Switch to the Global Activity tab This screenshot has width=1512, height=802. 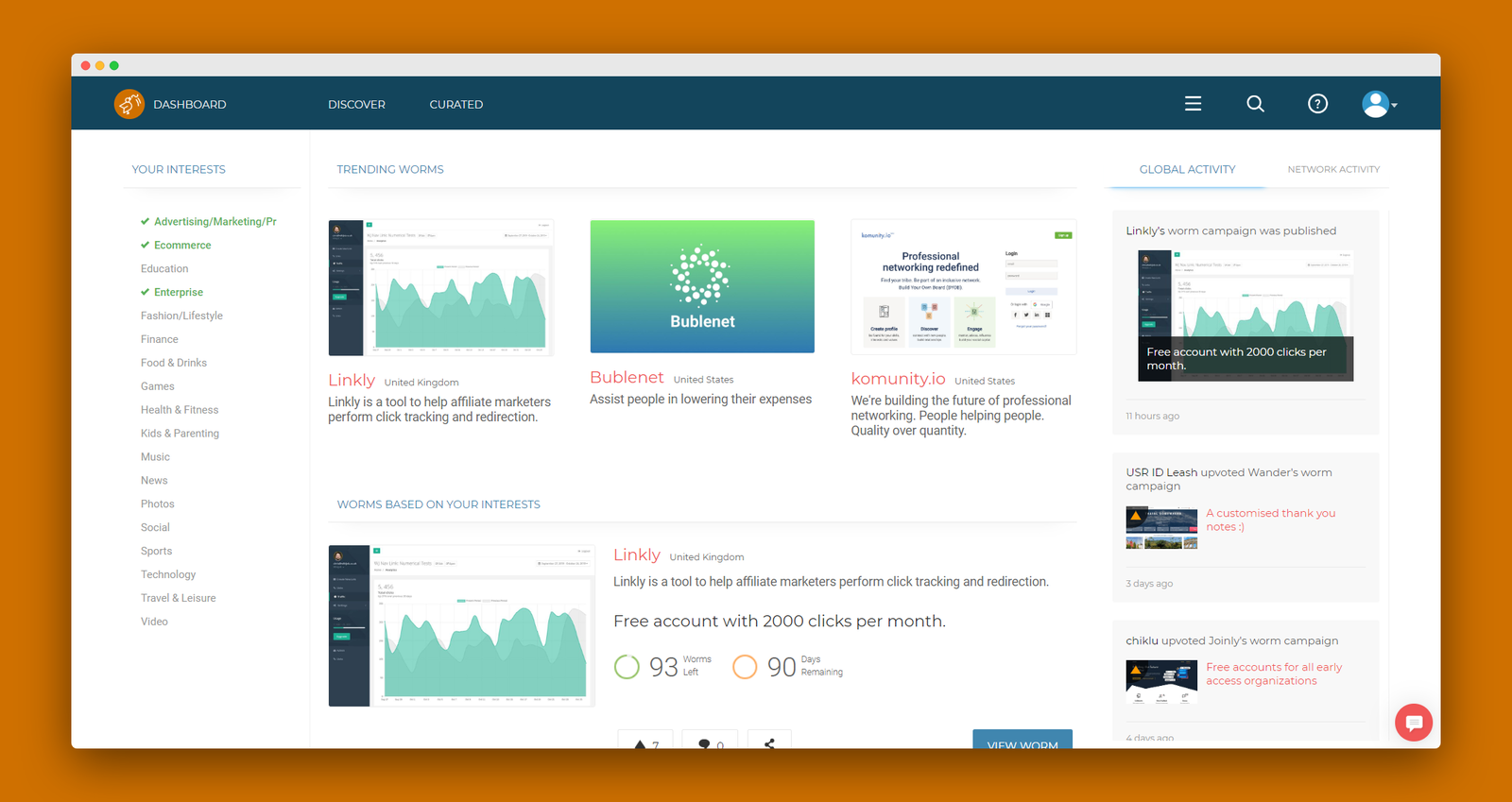pos(1187,170)
